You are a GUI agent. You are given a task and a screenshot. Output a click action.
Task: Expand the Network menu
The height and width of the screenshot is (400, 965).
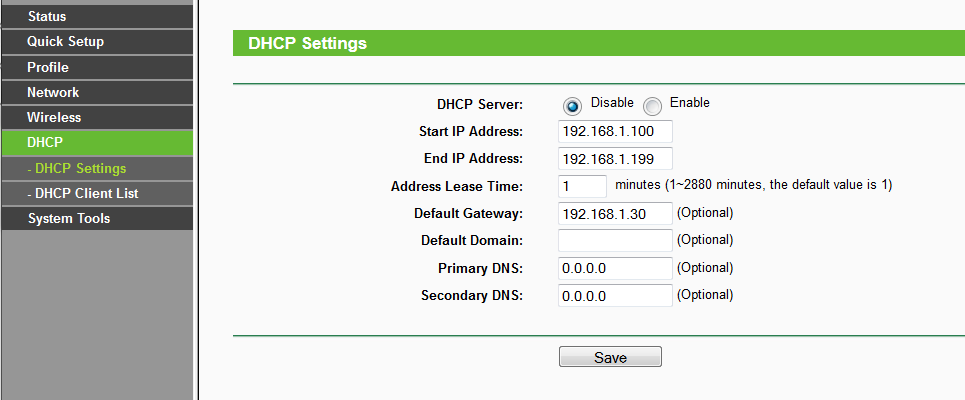[97, 92]
